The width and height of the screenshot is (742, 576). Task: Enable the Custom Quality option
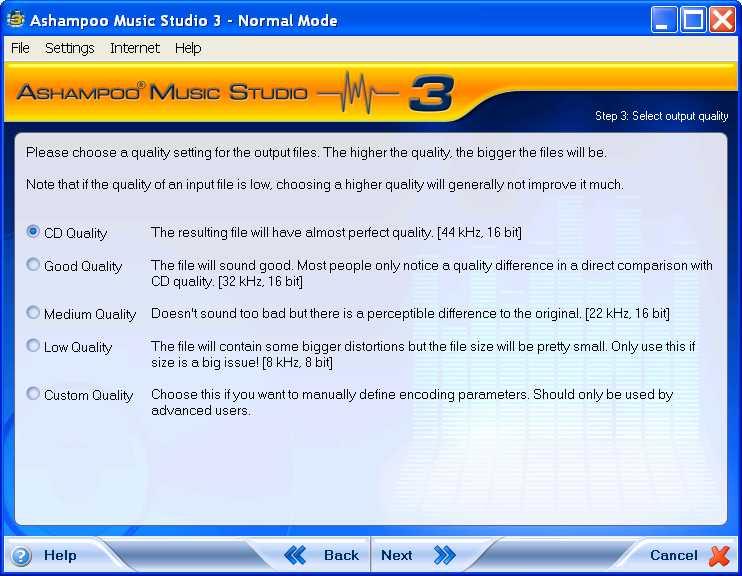coord(34,394)
